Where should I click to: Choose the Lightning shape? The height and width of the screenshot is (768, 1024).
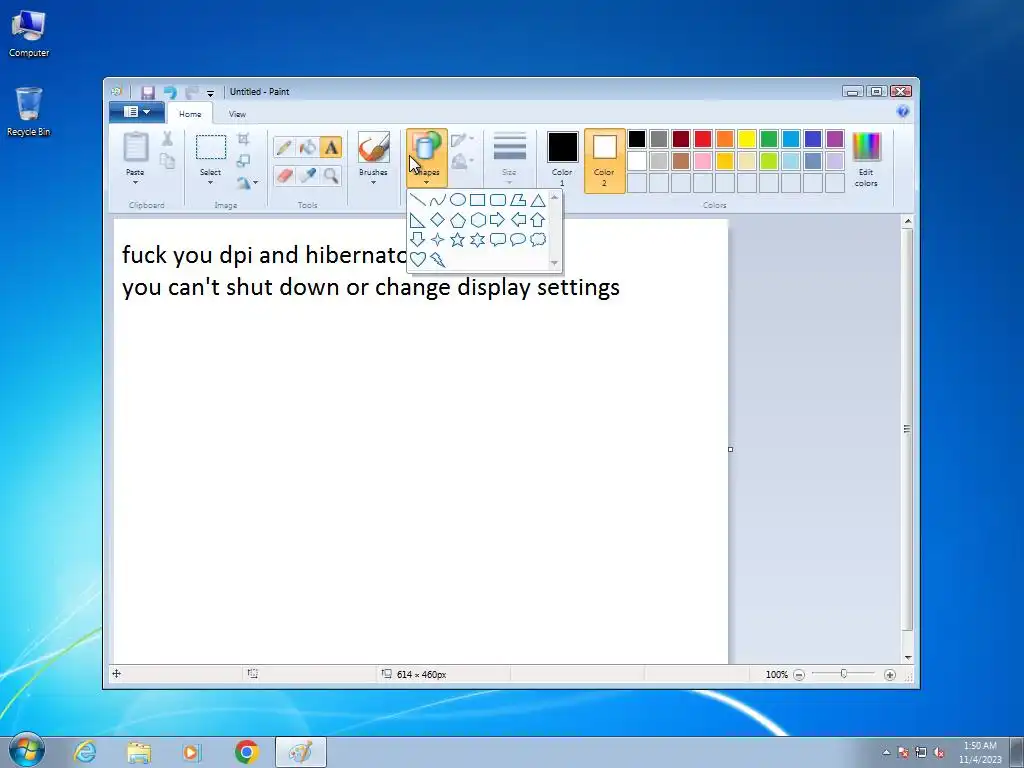[438, 260]
